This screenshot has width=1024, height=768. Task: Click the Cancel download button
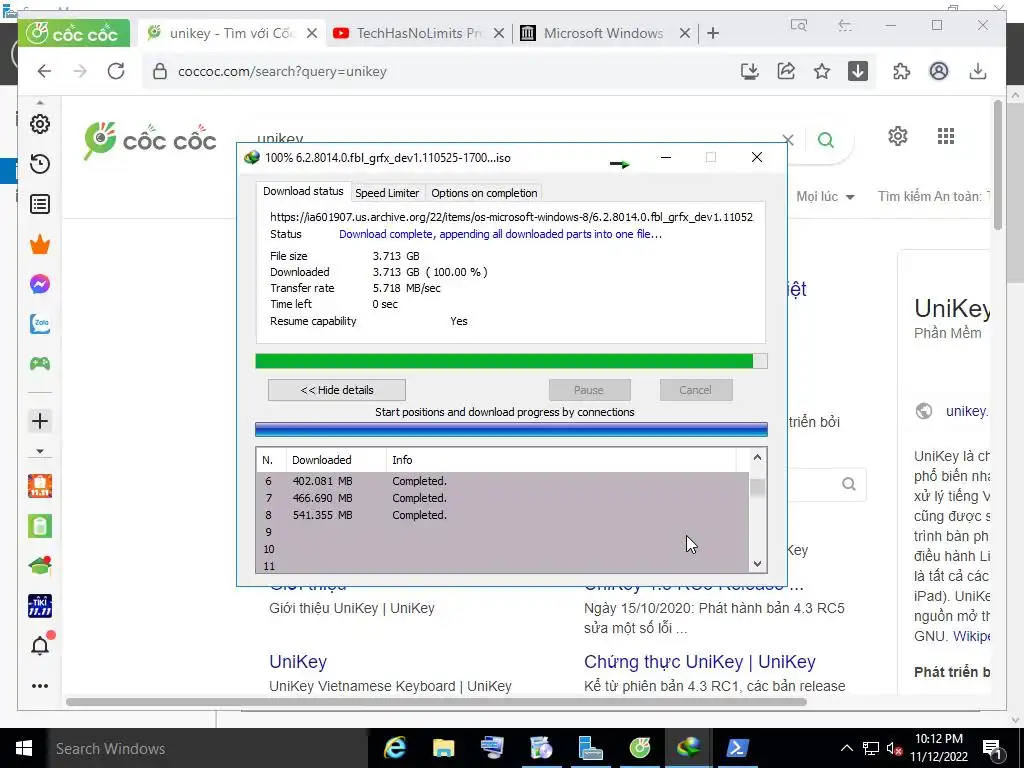[x=696, y=390]
